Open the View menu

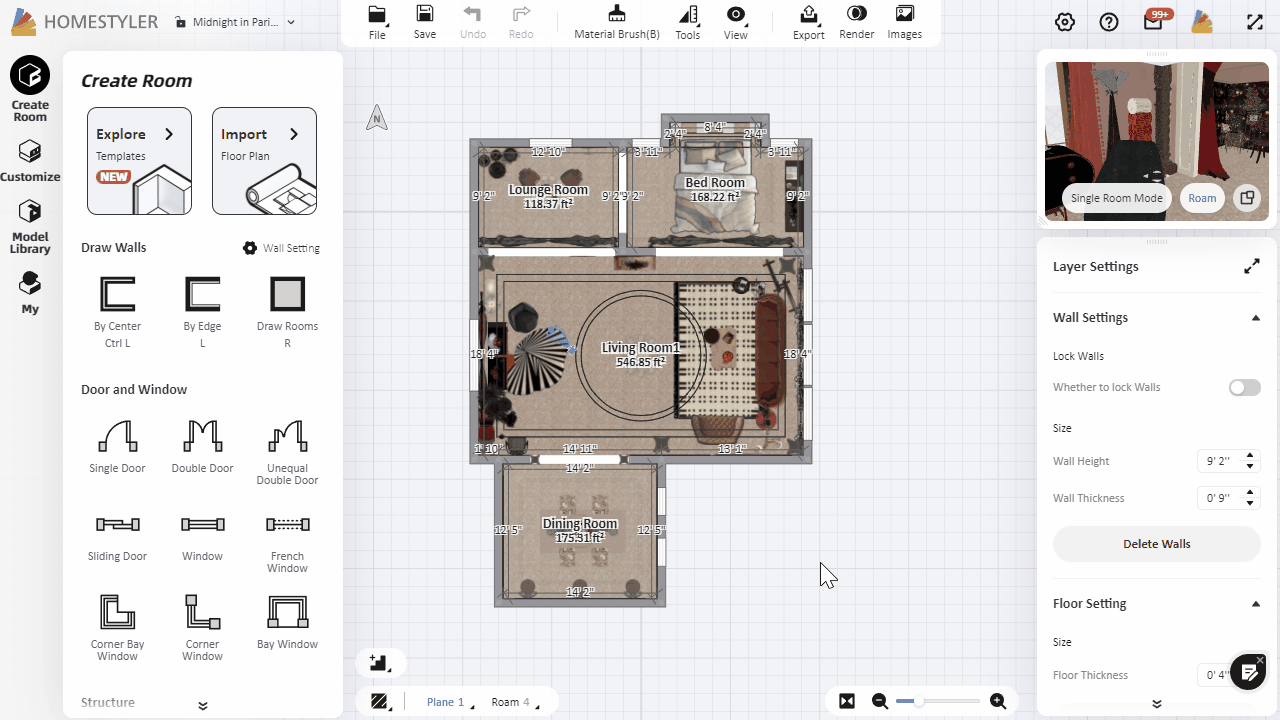coord(736,21)
